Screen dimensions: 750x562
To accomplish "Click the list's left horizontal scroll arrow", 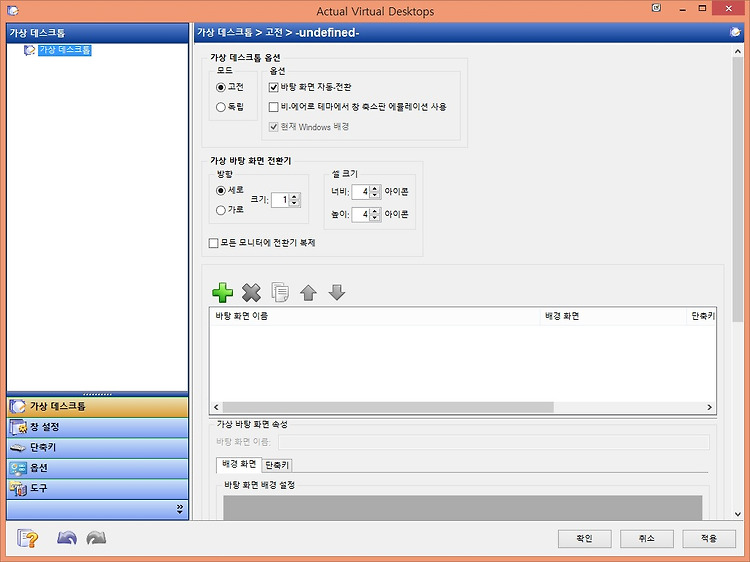I will click(x=216, y=408).
